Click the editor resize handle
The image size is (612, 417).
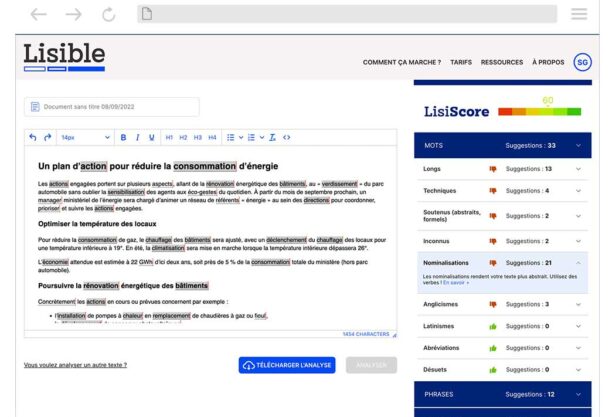[x=394, y=335]
